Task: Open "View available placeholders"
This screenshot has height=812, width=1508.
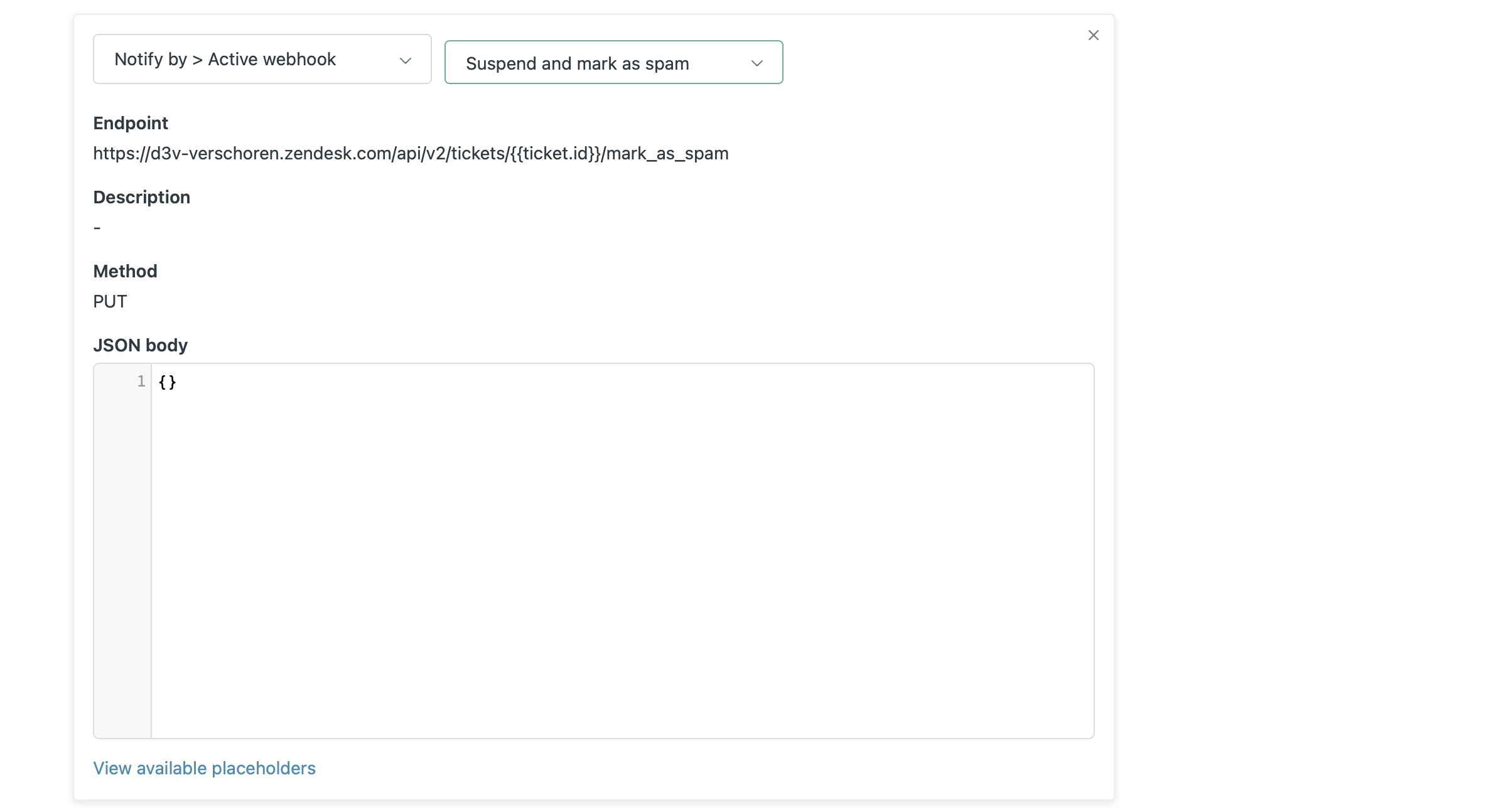Action: [x=204, y=767]
